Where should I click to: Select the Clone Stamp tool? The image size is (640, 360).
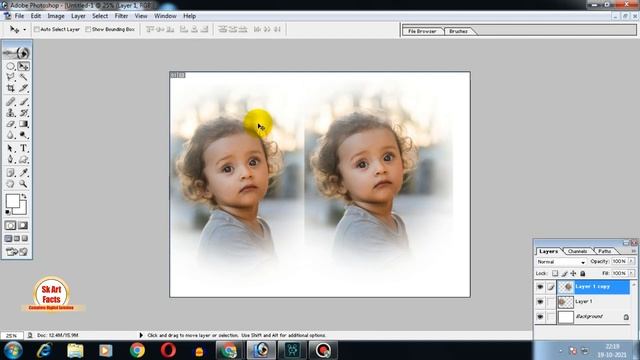tap(11, 113)
